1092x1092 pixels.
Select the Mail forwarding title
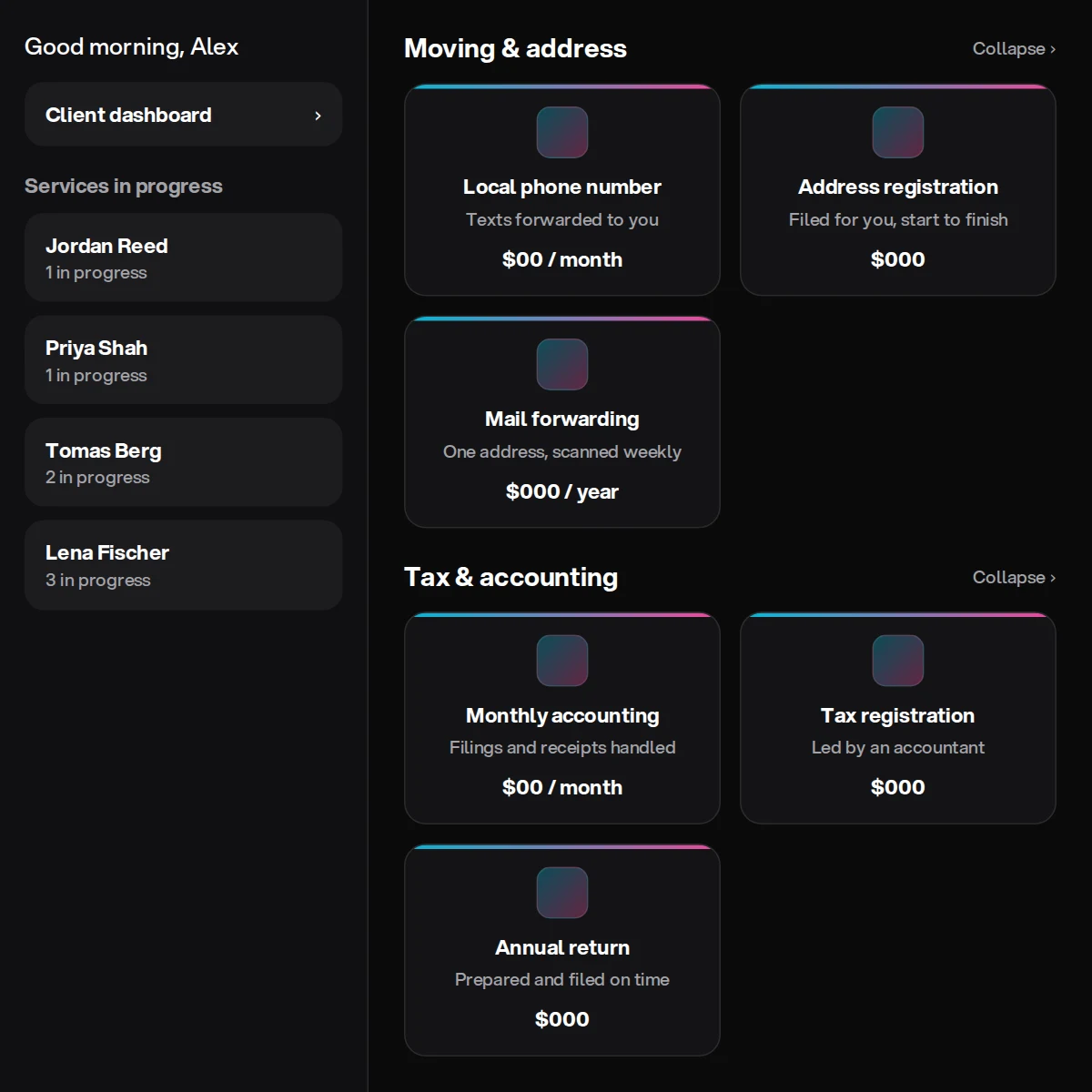coord(562,419)
